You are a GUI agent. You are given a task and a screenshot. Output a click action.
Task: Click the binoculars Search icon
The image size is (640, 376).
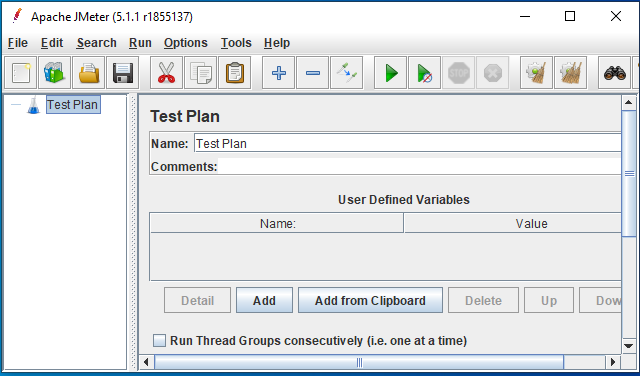click(615, 73)
